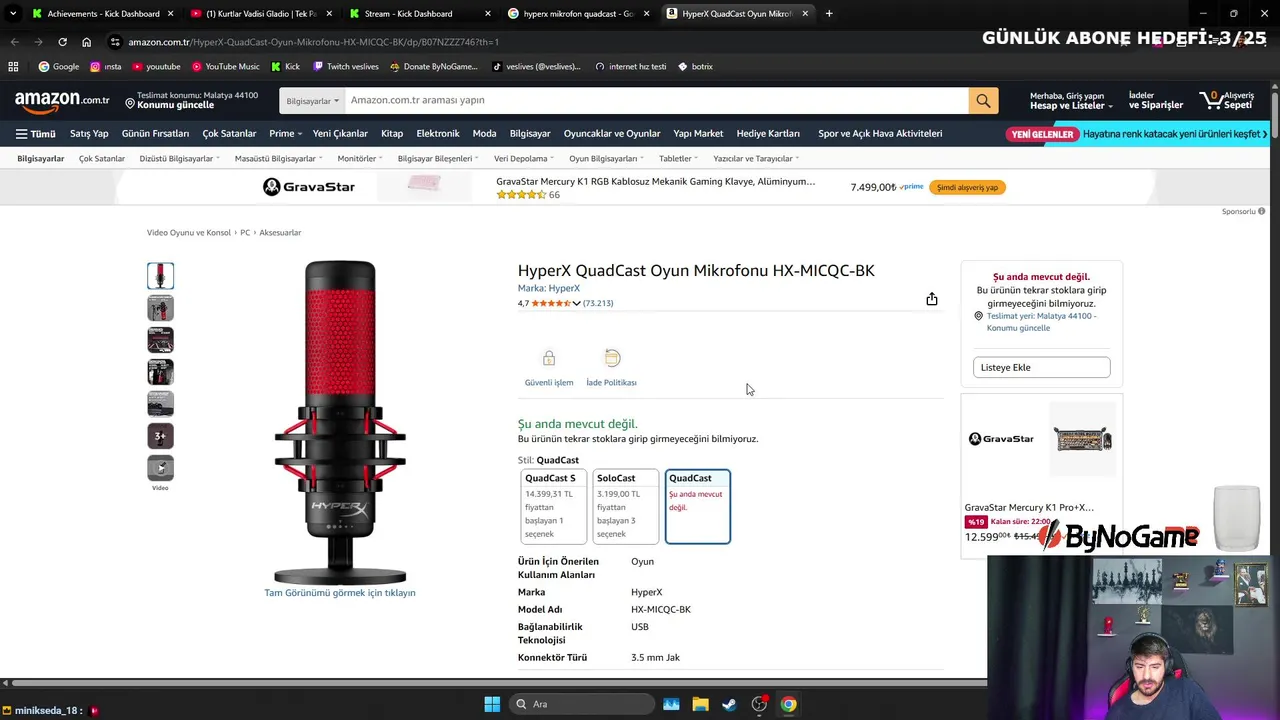Open the apps grid in bookmarks bar
1280x720 pixels.
pos(13,66)
